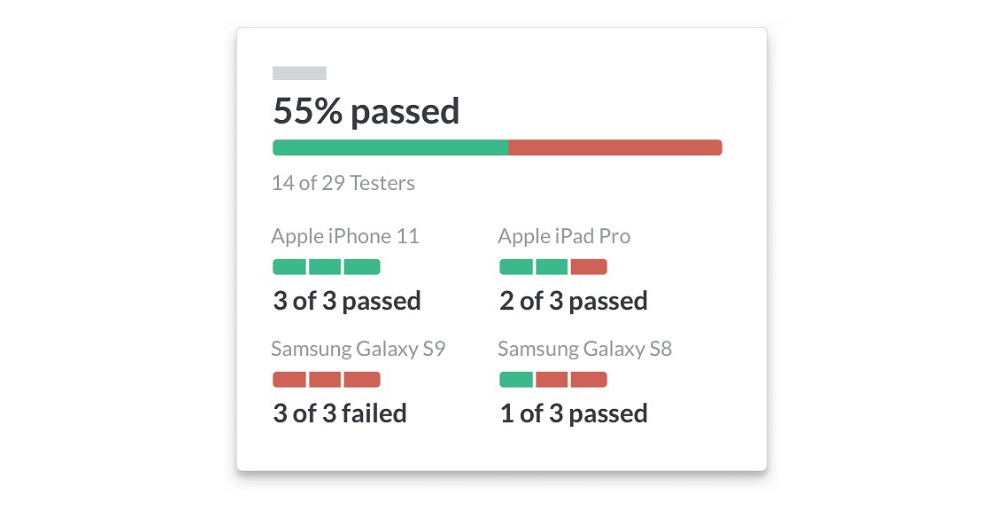Click the red segment under Apple iPad Pro
1000x507 pixels.
click(589, 267)
